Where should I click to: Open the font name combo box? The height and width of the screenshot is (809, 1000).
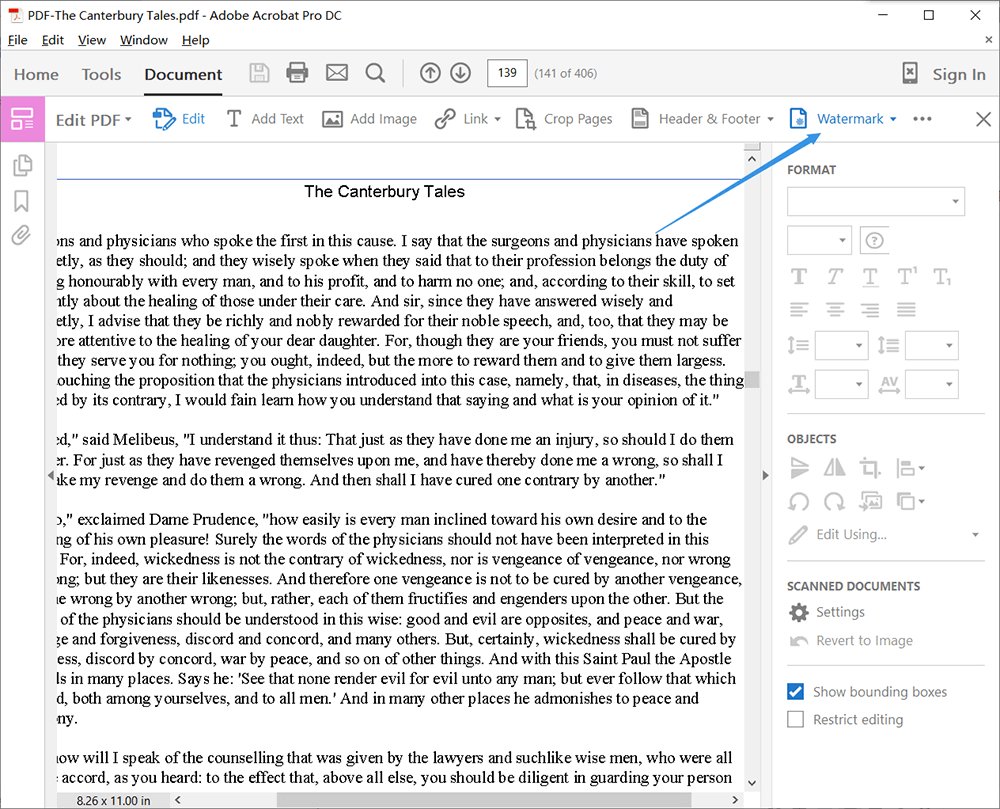(875, 201)
